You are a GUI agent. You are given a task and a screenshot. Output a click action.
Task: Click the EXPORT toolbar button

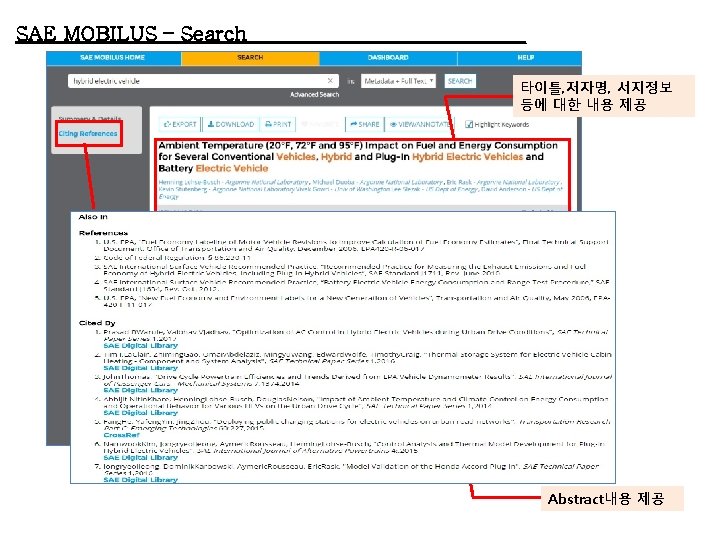180,124
